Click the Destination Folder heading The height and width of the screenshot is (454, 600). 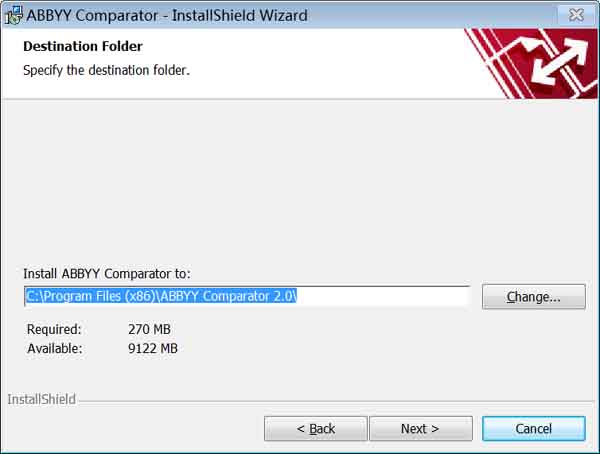(x=83, y=46)
